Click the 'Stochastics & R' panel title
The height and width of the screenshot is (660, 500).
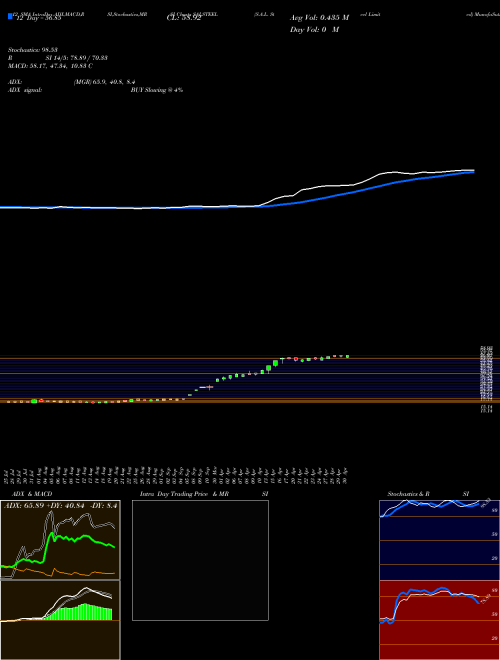409,494
